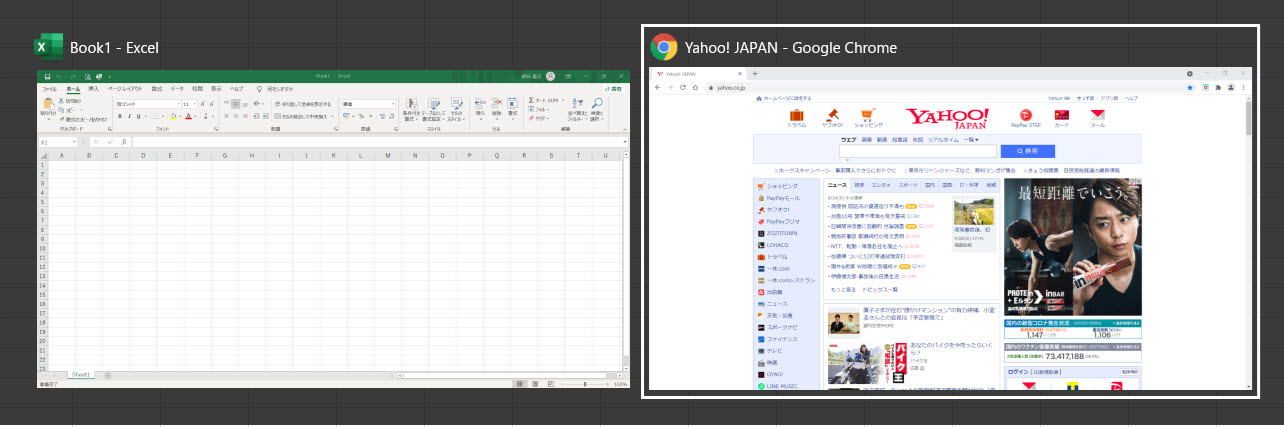
Task: Open the Excel font size dropdown
Action: tap(195, 104)
